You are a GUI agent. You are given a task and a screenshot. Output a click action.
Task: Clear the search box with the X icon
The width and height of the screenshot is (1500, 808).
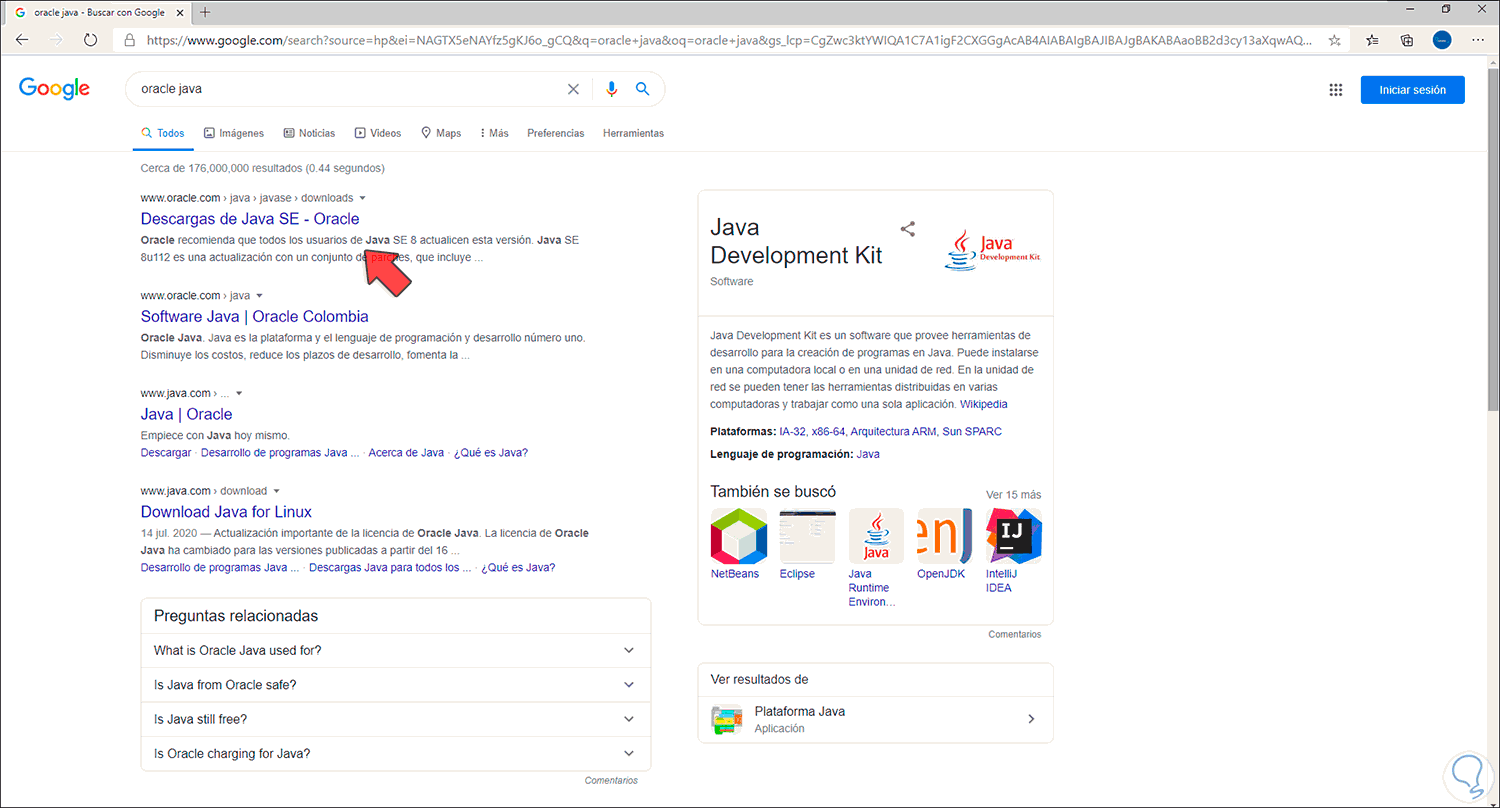573,89
